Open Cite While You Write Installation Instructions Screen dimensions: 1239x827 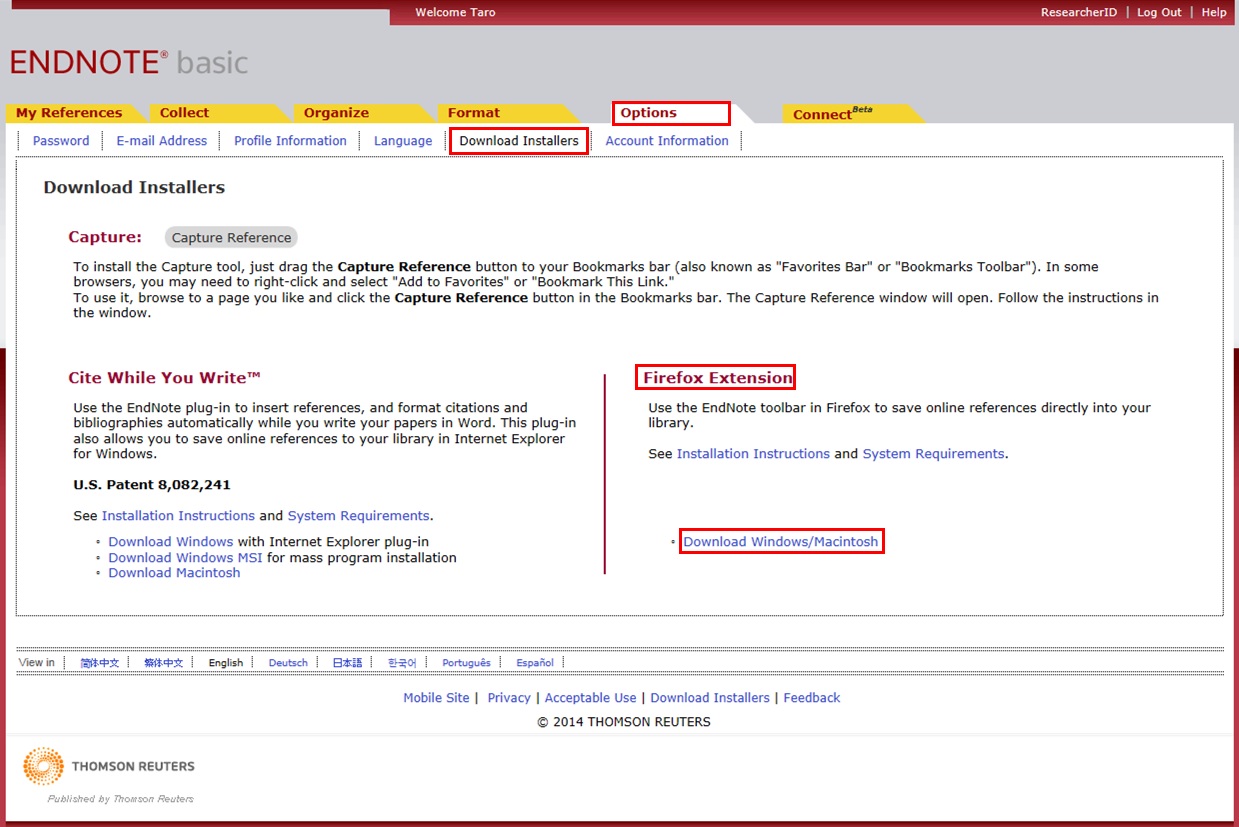click(x=178, y=516)
